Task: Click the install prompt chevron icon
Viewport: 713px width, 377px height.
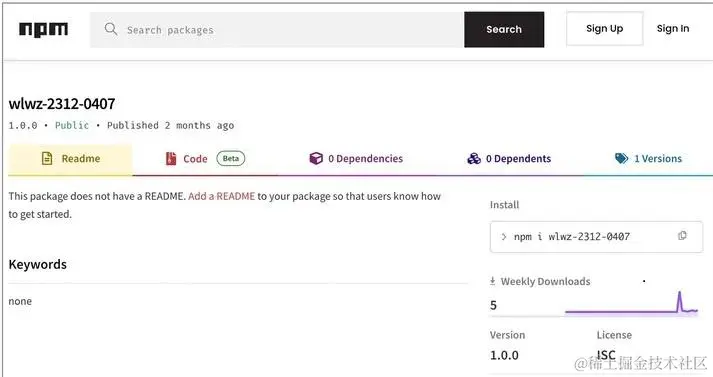Action: pyautogui.click(x=504, y=236)
